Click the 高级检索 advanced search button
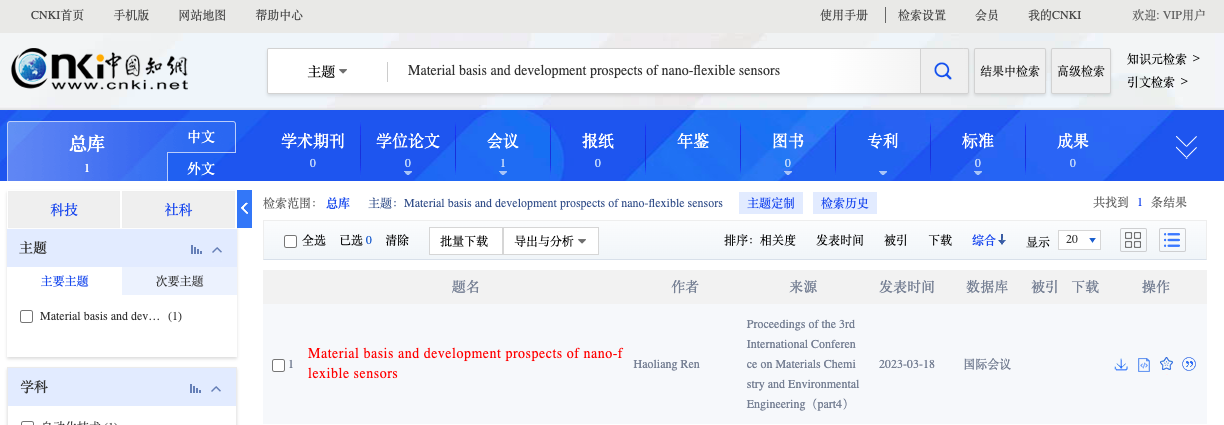1224x425 pixels. pyautogui.click(x=1081, y=71)
